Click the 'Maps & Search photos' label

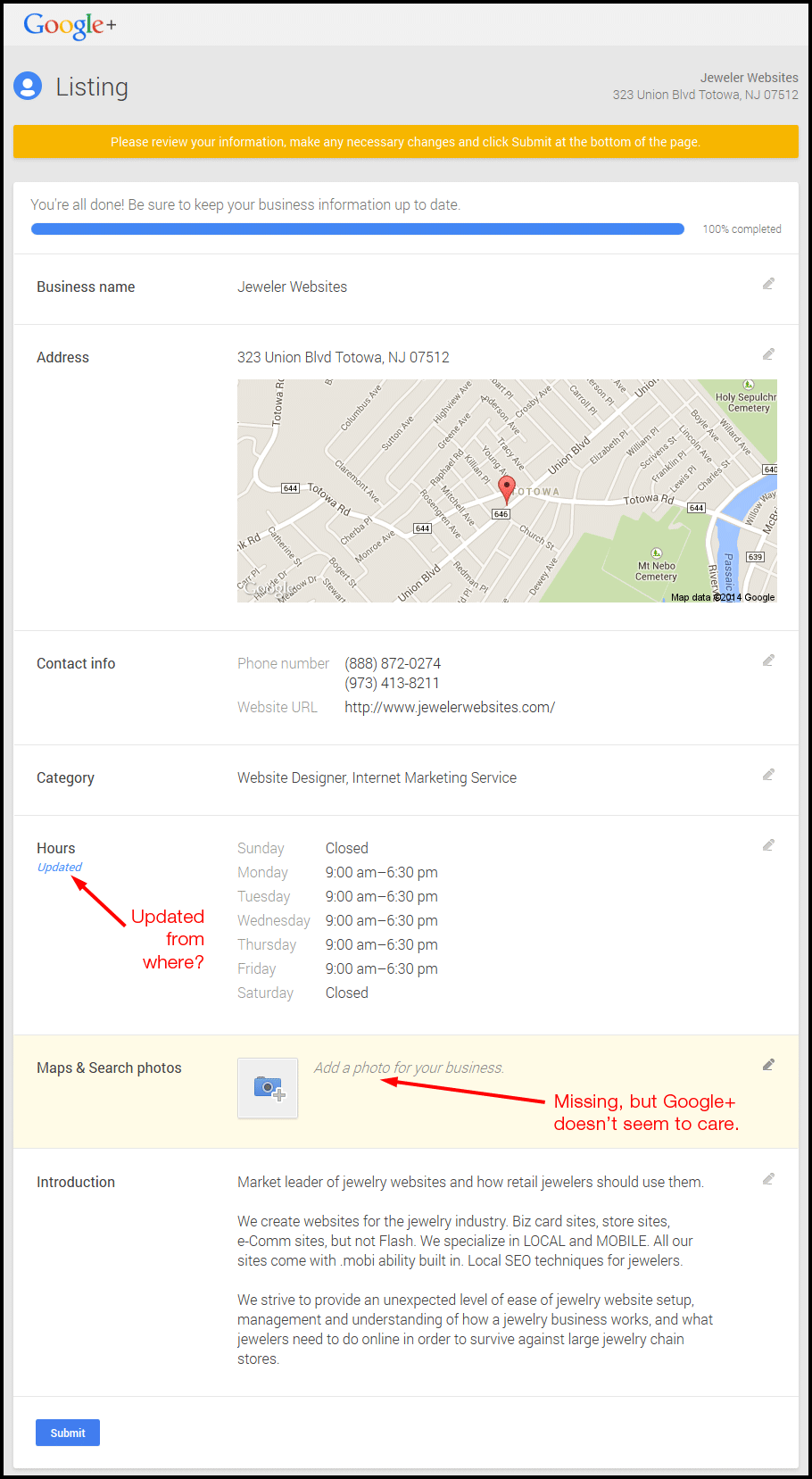pyautogui.click(x=109, y=1068)
